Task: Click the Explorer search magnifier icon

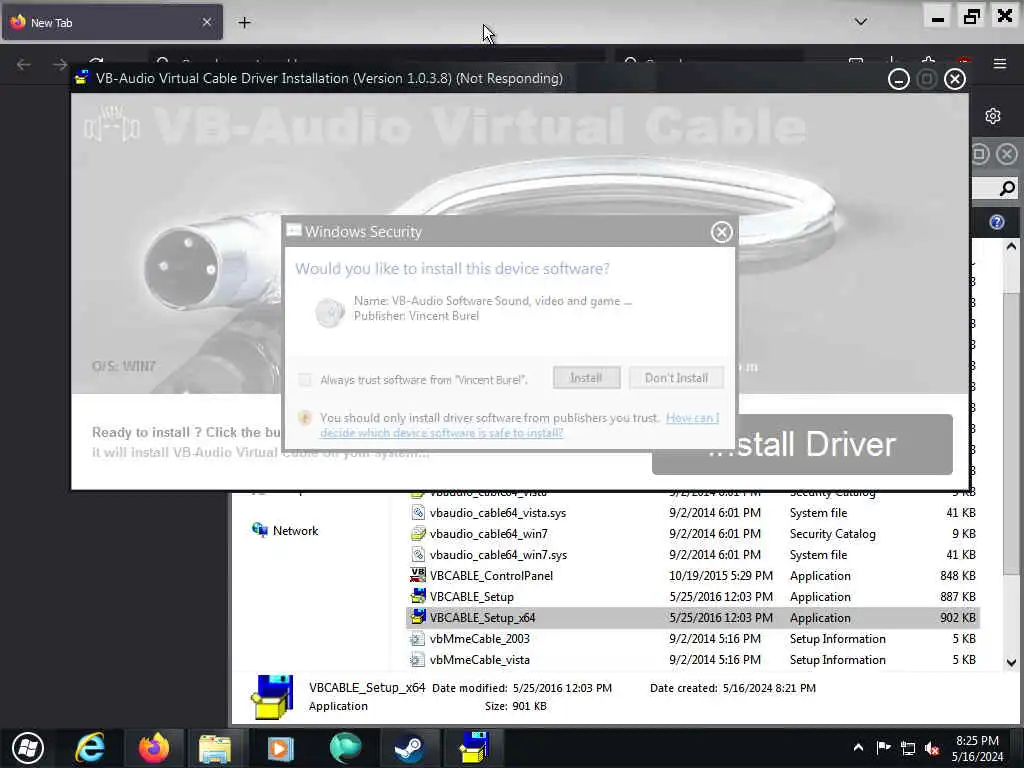Action: coord(1007,189)
